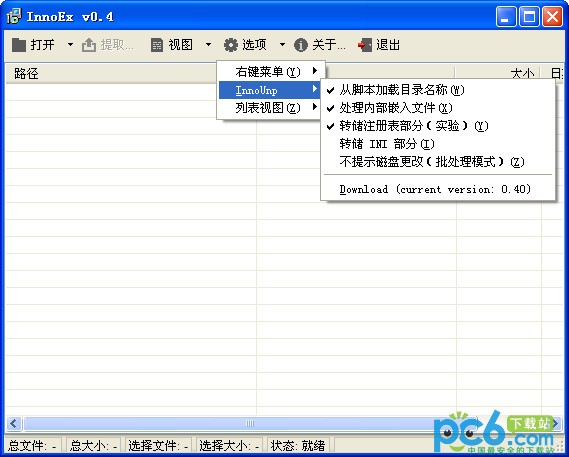Click the 状态: 就绪 status entry
Viewport: 569px width, 457px height.
pyautogui.click(x=298, y=445)
